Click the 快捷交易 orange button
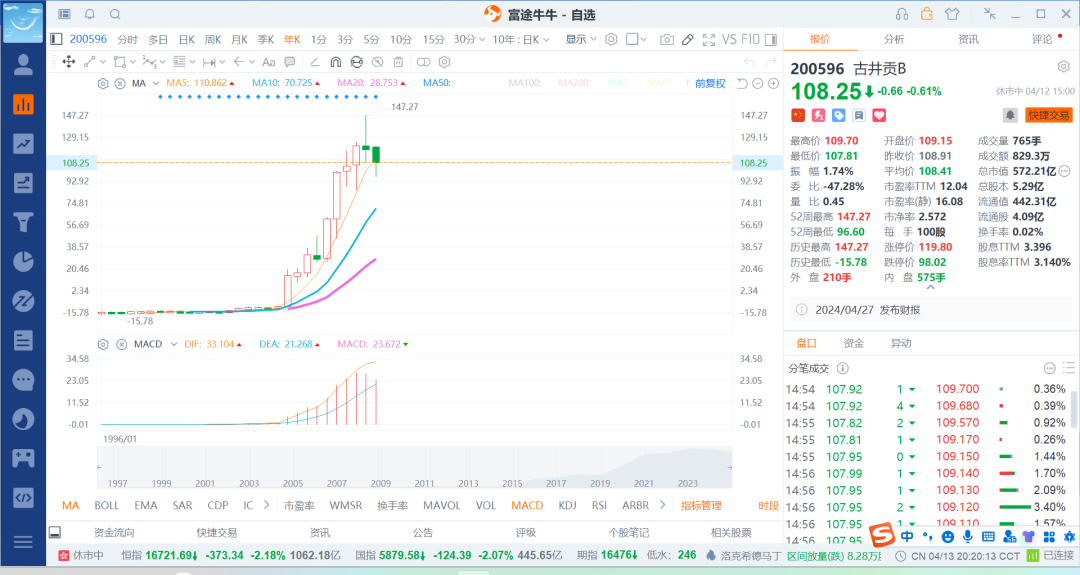Screen dimensions: 1080x575 [1049, 115]
